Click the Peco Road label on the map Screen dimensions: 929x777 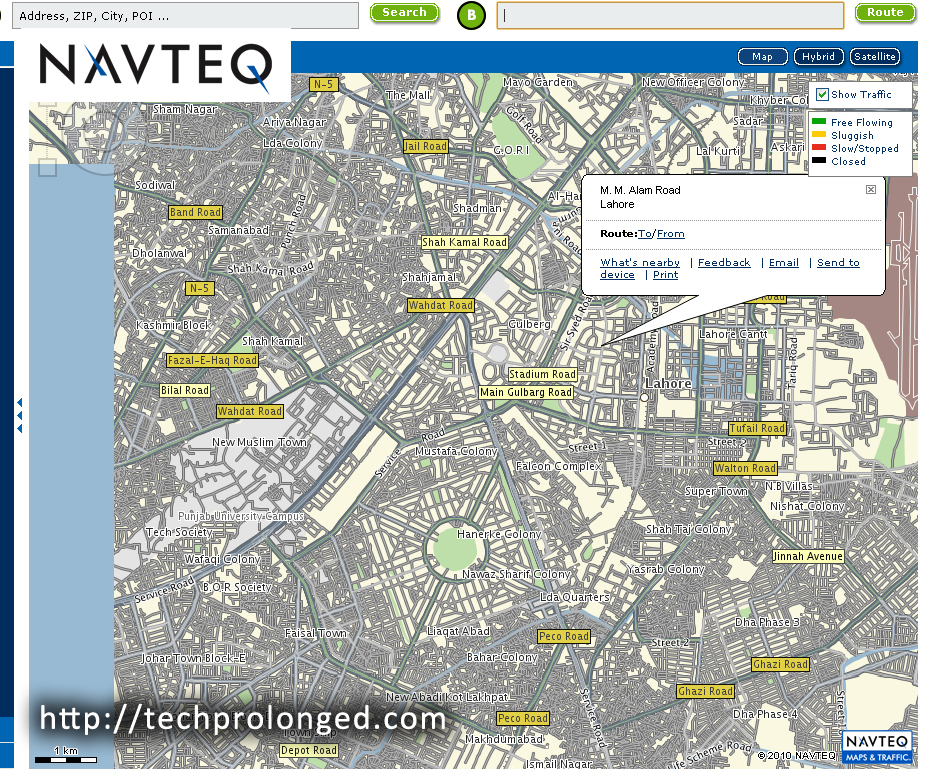point(563,636)
